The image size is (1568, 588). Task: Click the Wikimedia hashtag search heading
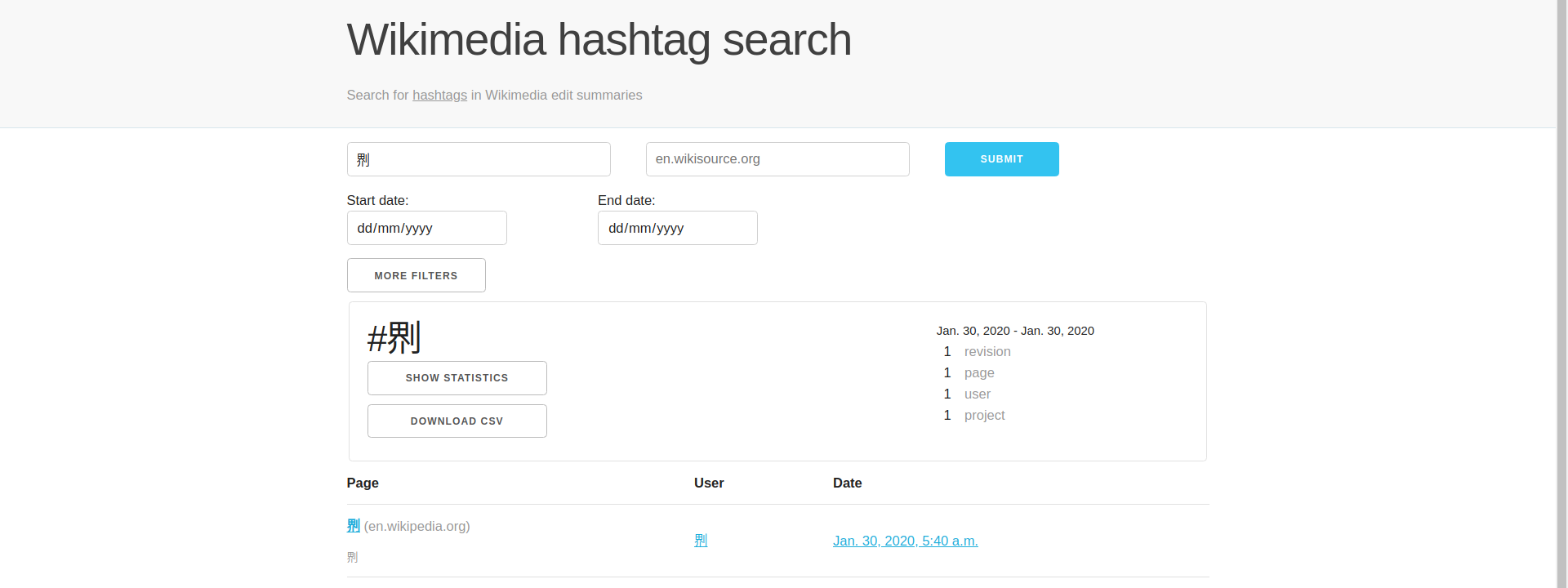click(x=599, y=39)
